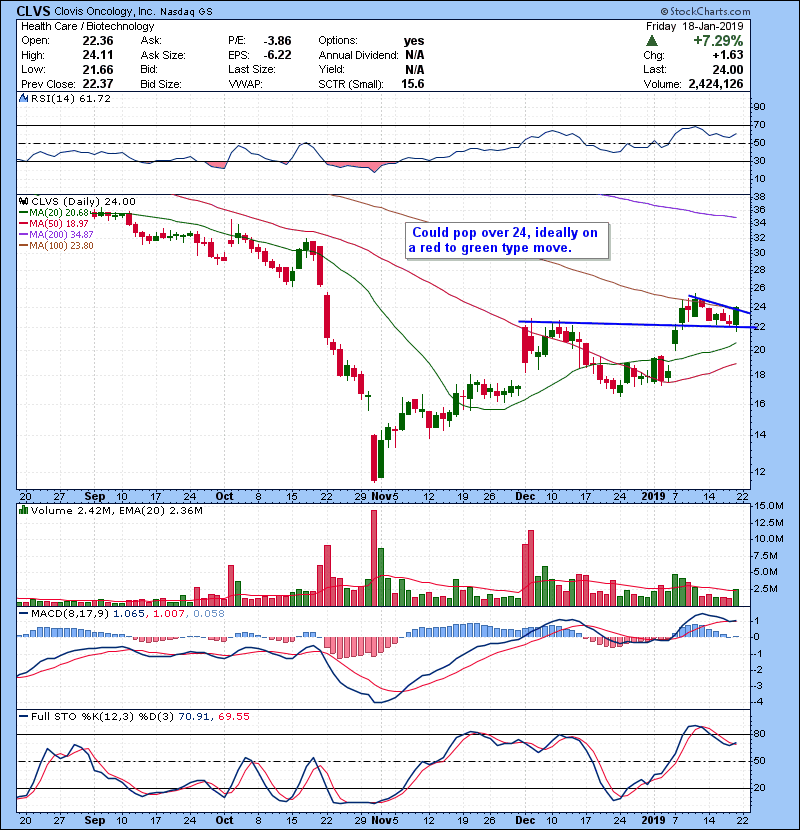Screen dimensions: 800x830
Task: Click the MA(100) 23.80 legend entry
Action: pyautogui.click(x=57, y=246)
